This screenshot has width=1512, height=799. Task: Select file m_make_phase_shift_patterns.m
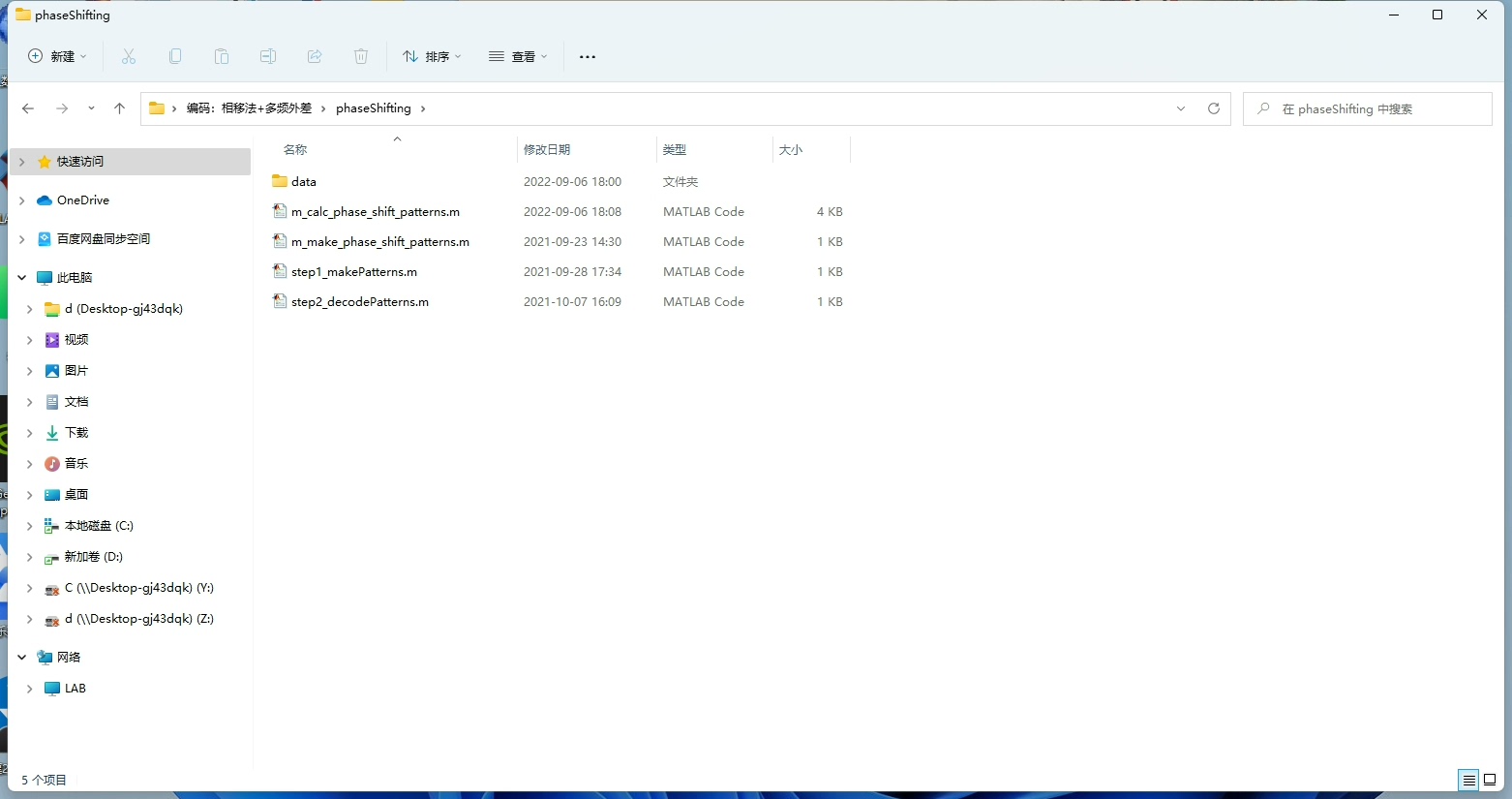click(x=380, y=241)
